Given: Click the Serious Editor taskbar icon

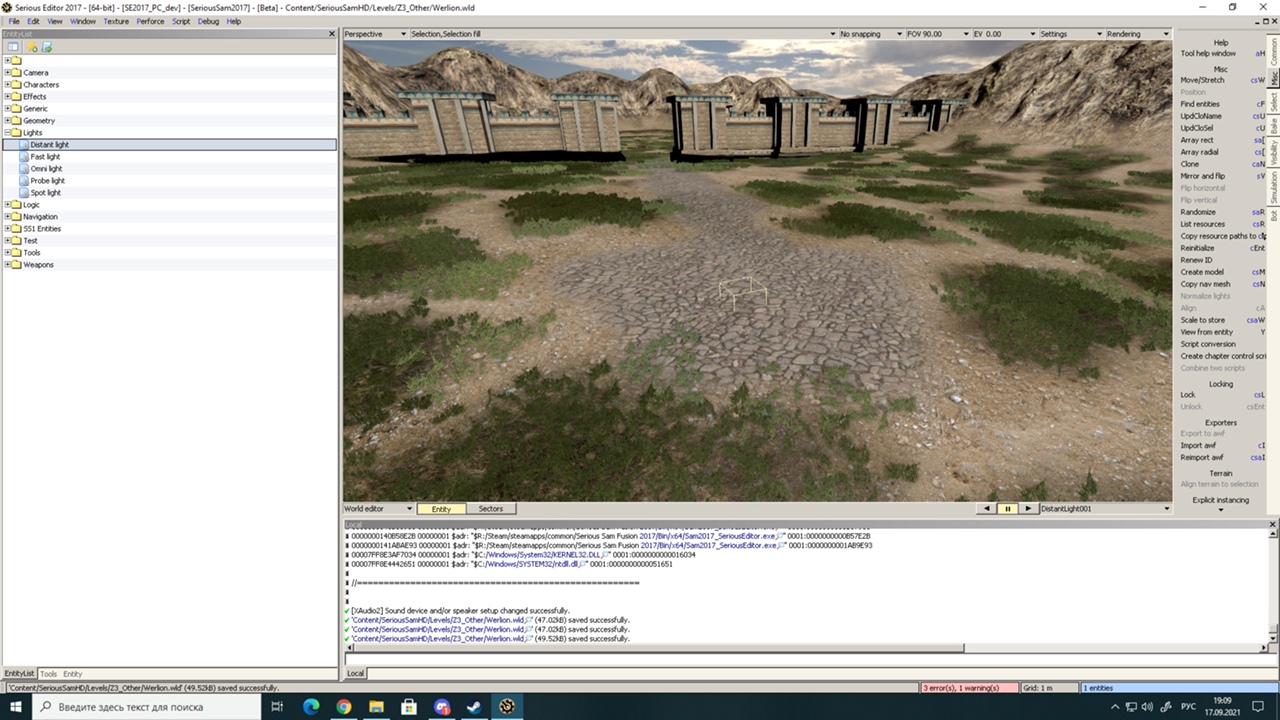Looking at the screenshot, I should (508, 707).
